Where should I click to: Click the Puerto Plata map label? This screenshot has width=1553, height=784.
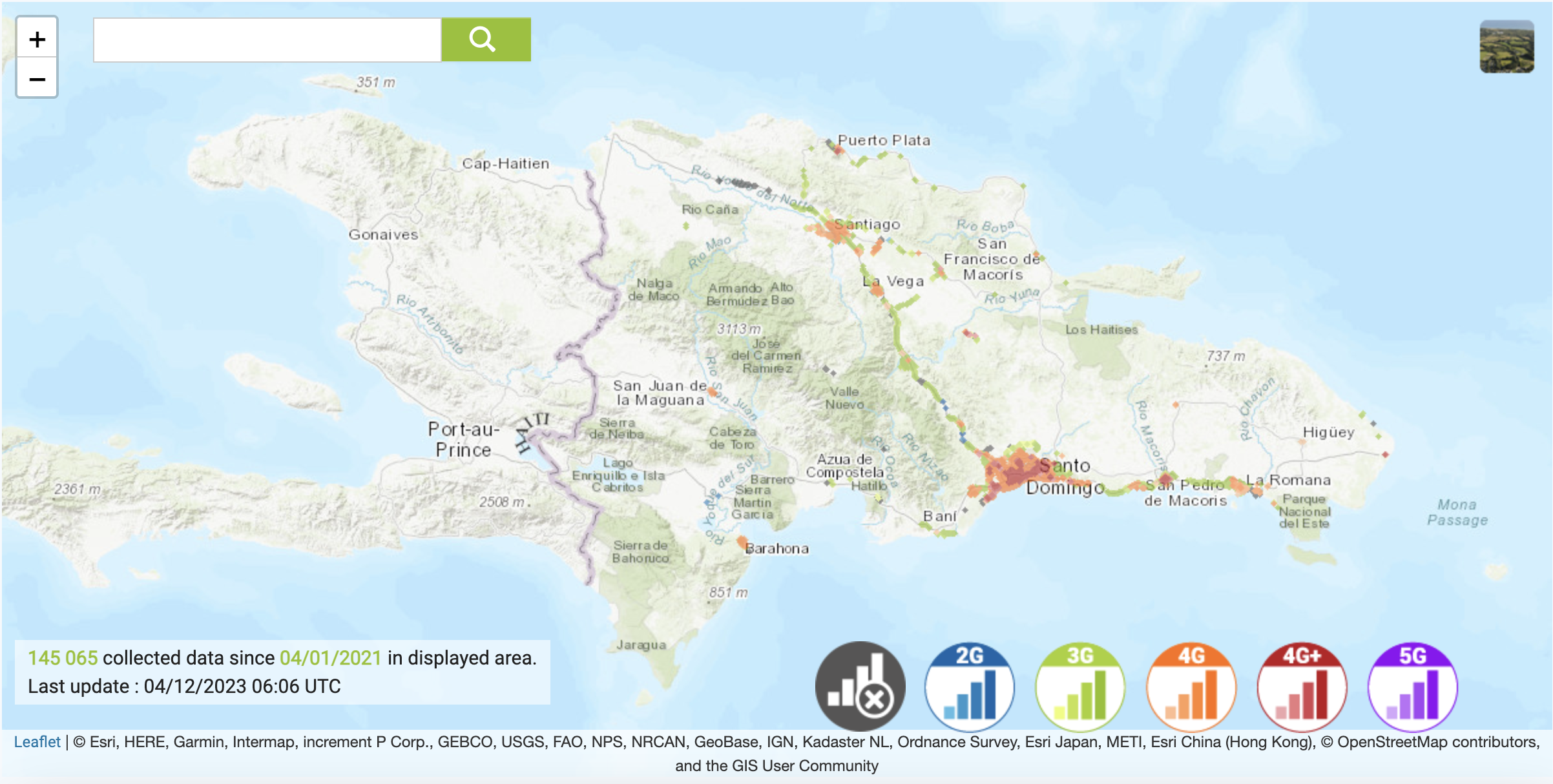coord(884,141)
